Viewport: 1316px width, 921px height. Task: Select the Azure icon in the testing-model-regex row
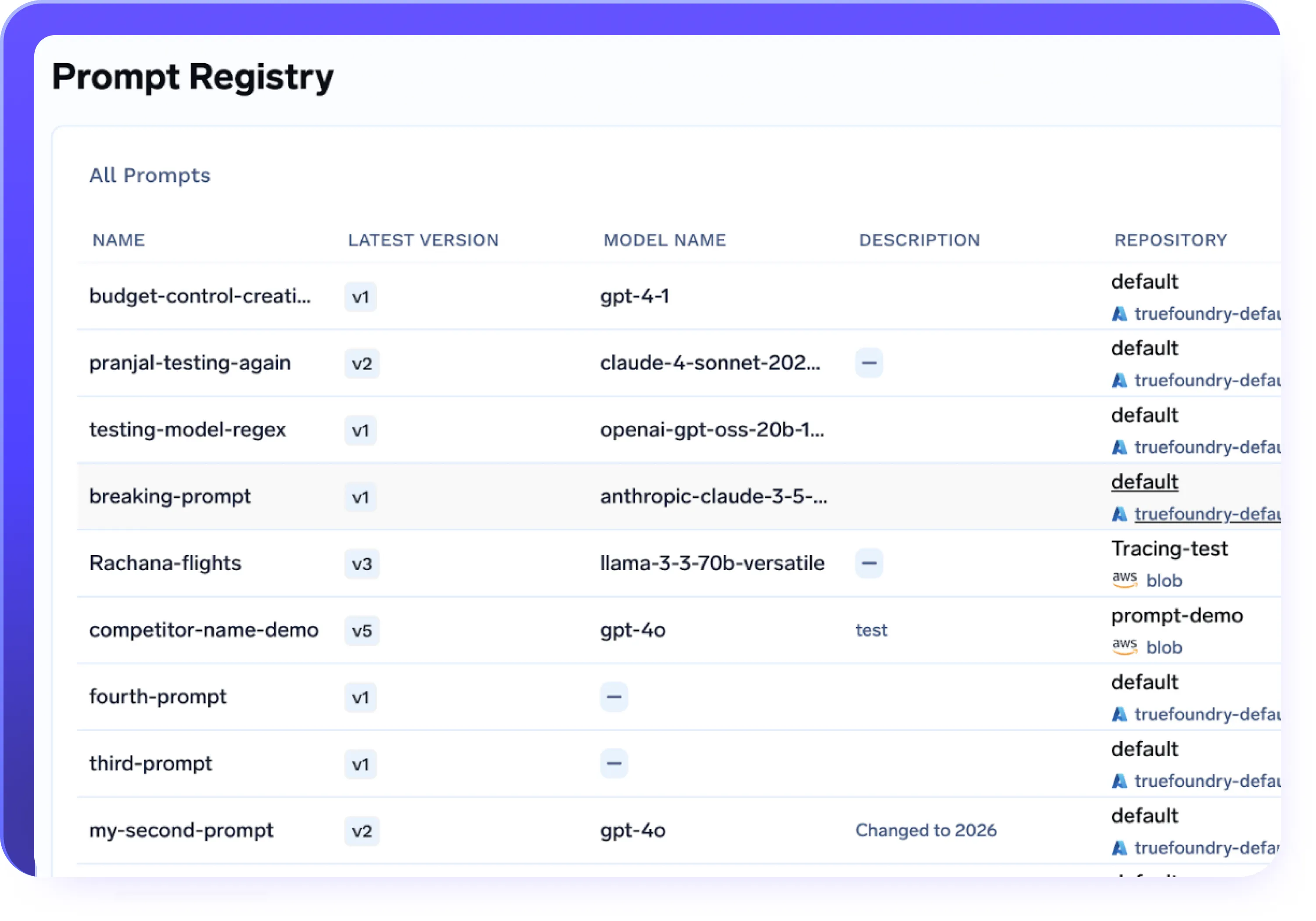coord(1120,447)
